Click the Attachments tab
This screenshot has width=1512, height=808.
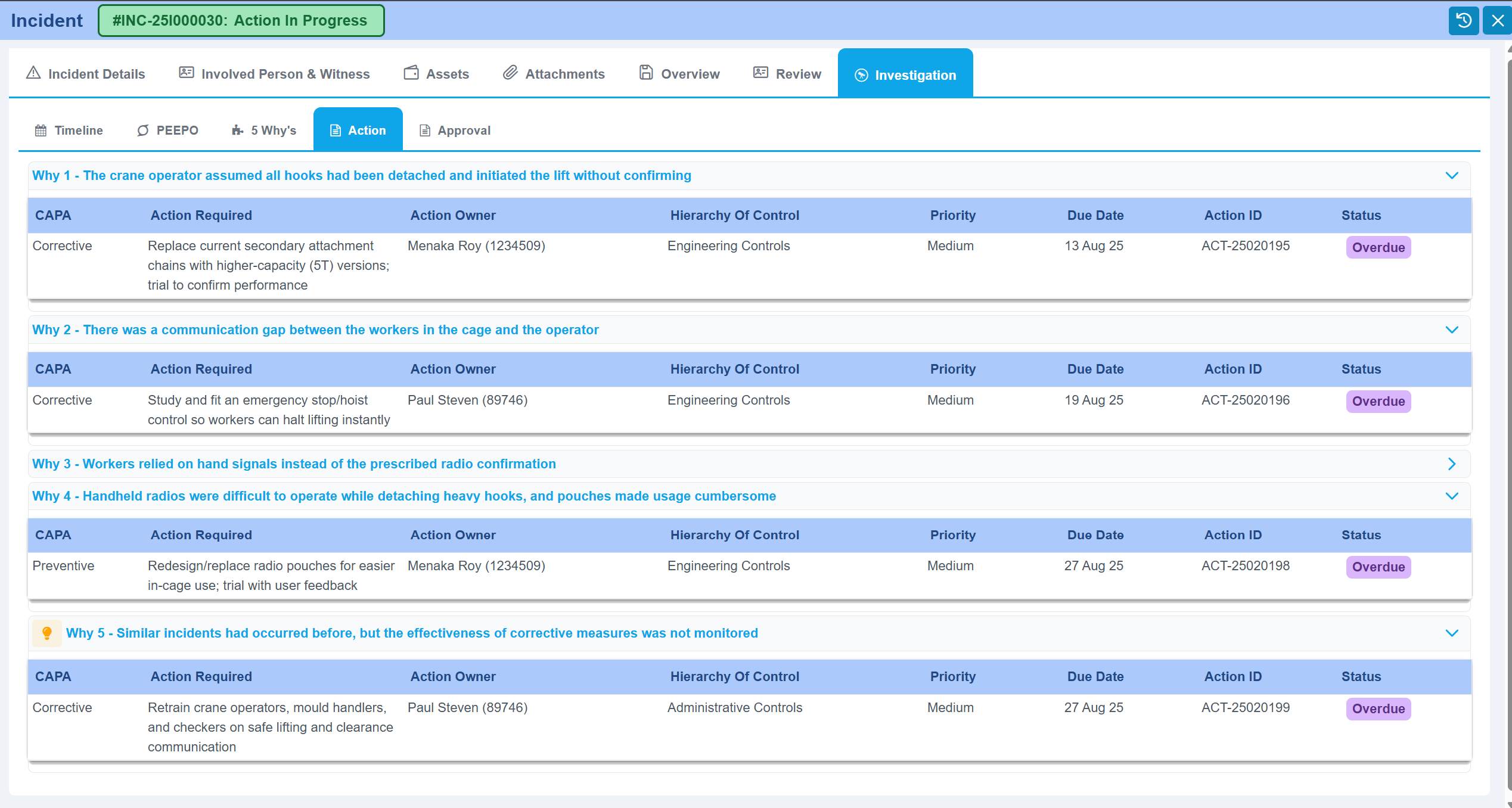point(554,74)
